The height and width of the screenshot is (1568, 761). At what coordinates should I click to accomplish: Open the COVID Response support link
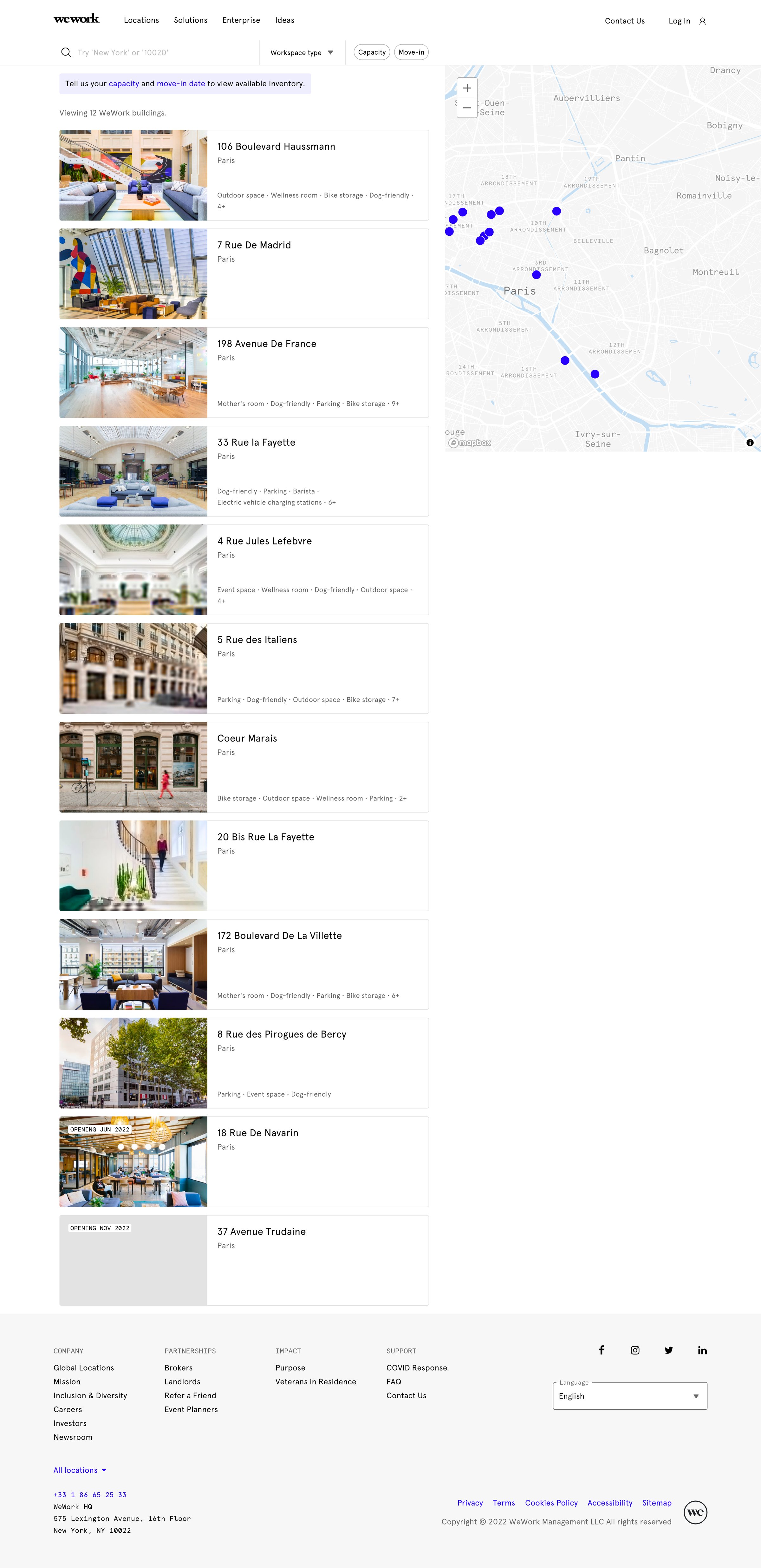coord(417,1368)
